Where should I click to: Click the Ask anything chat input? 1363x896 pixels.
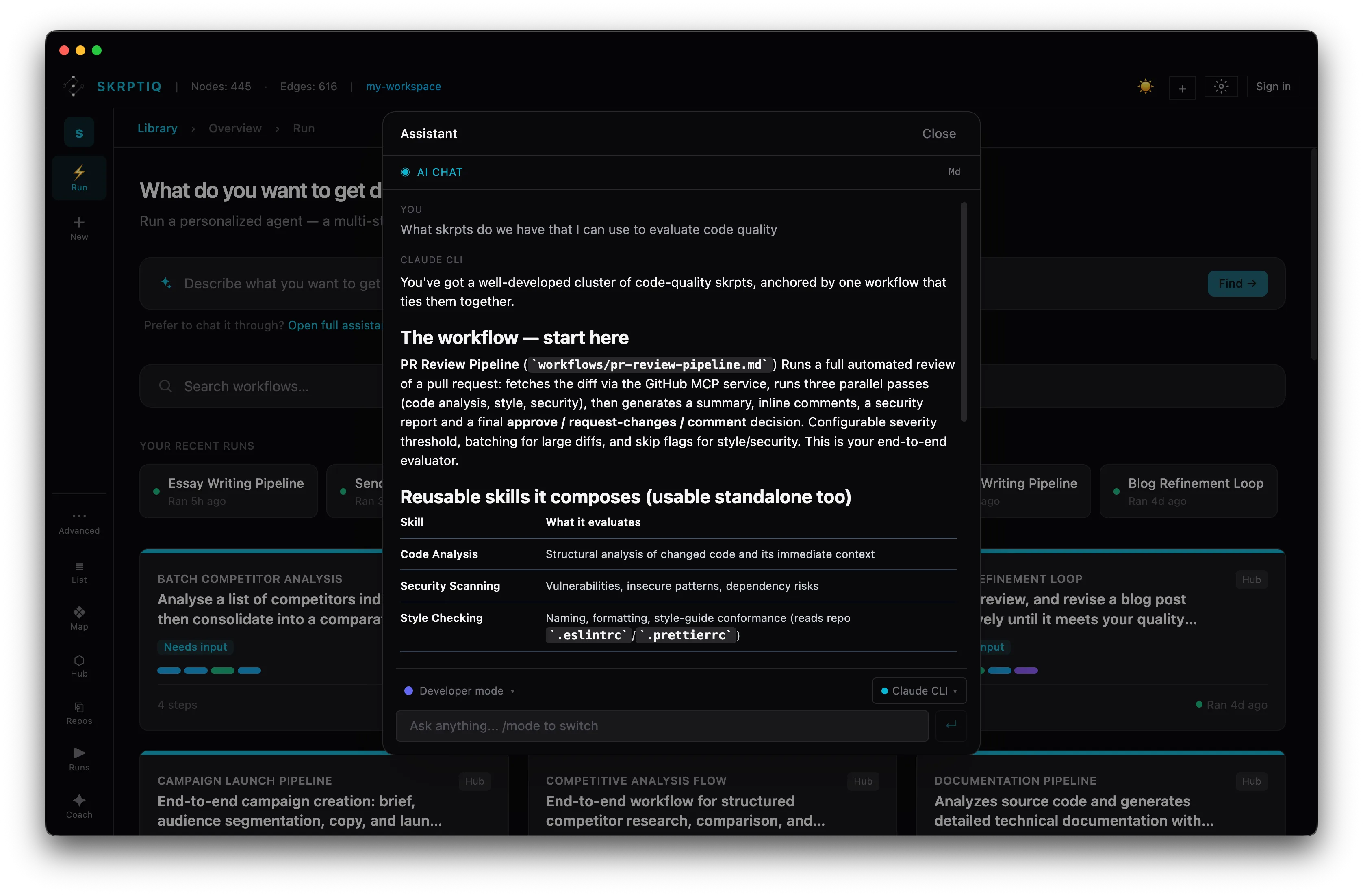(x=662, y=725)
